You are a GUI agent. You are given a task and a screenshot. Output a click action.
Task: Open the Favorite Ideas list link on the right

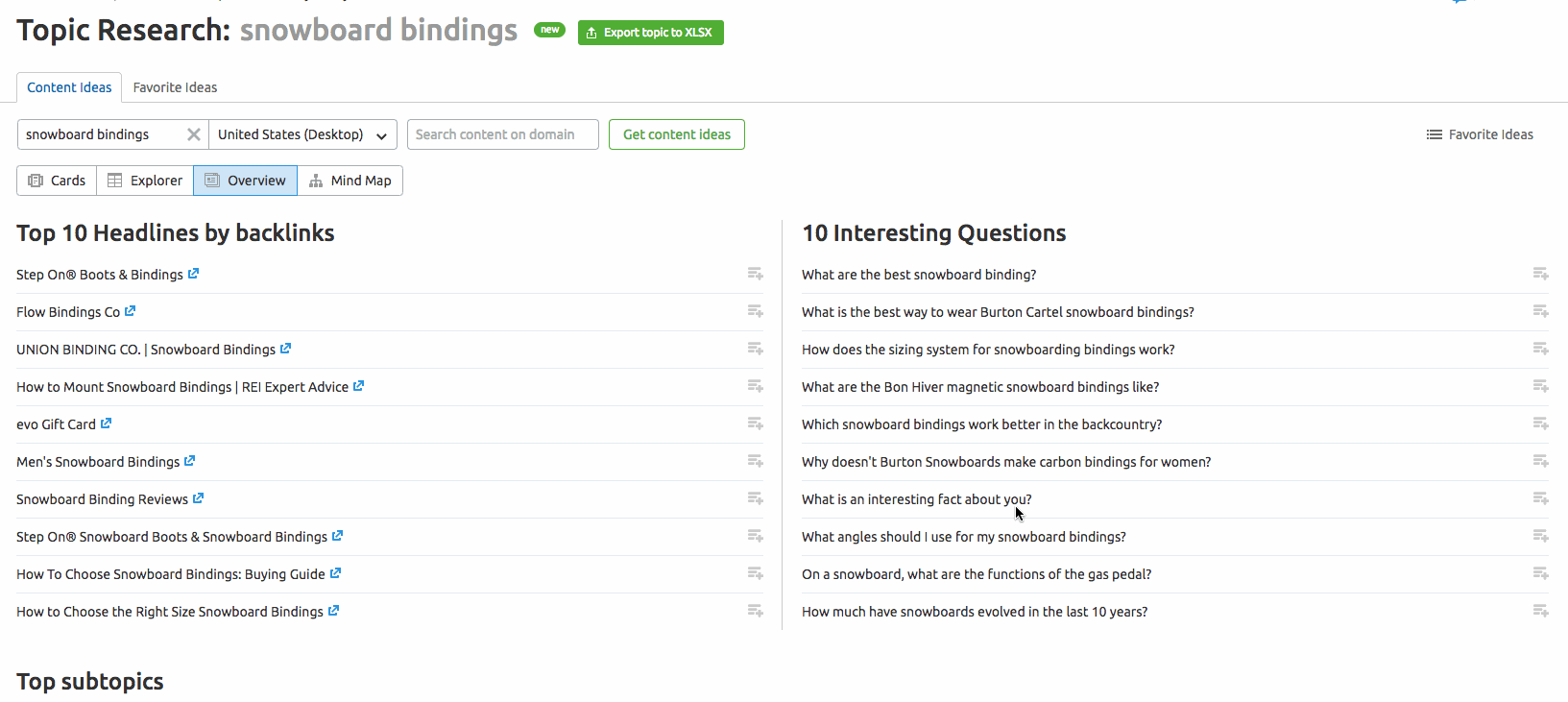(x=1480, y=134)
